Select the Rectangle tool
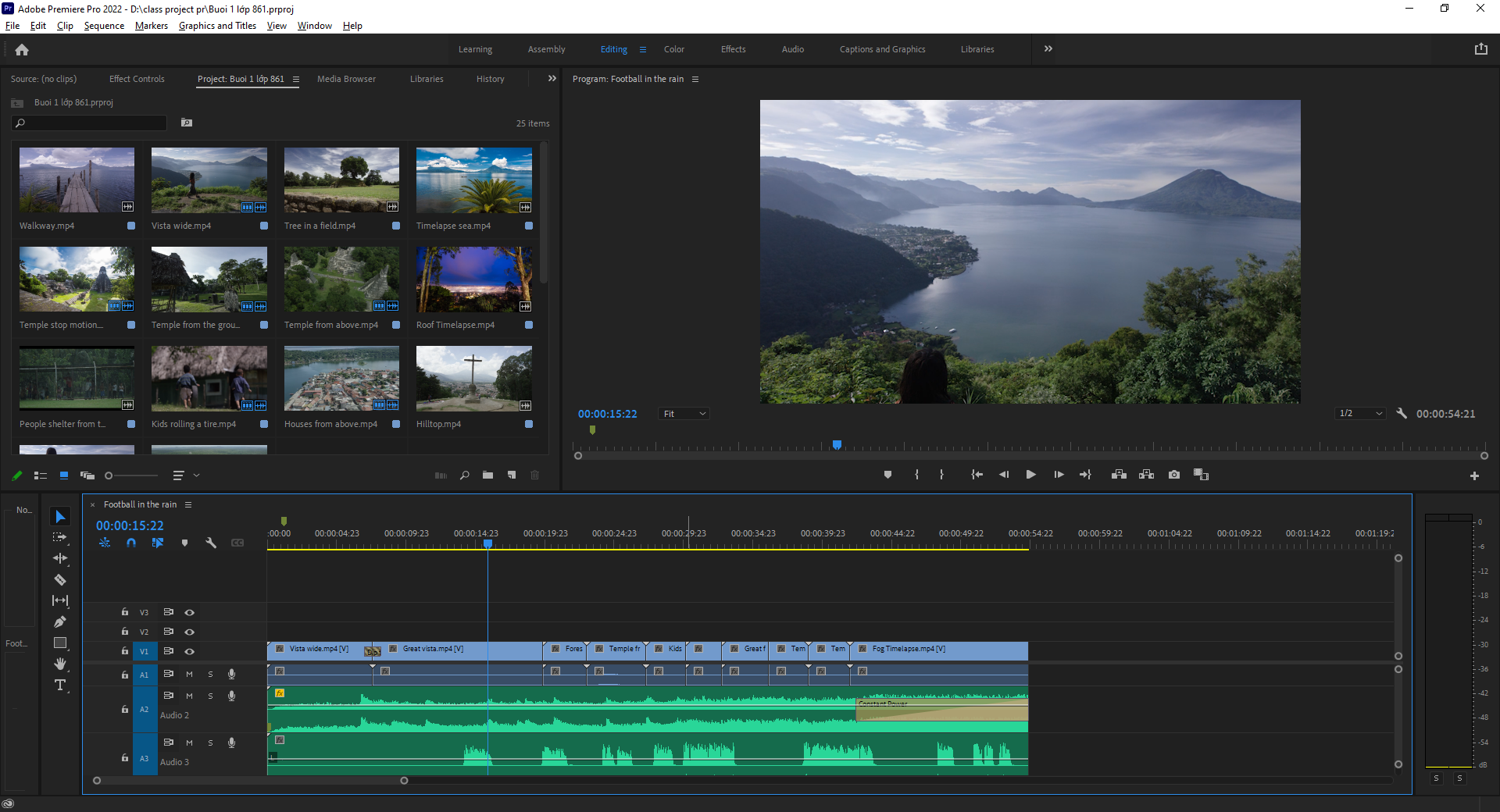 pos(60,643)
